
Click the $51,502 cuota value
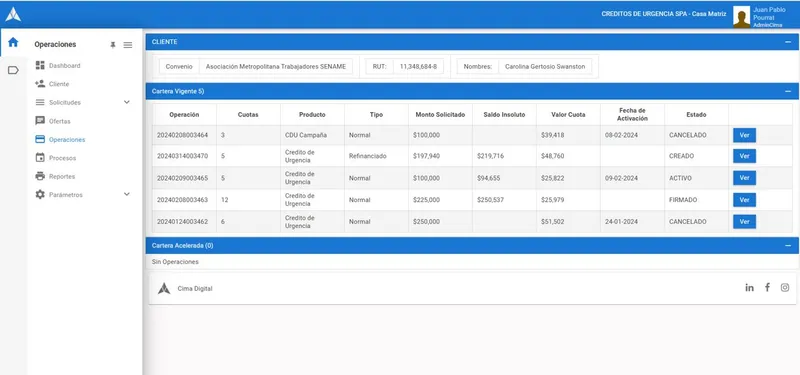[x=553, y=222]
